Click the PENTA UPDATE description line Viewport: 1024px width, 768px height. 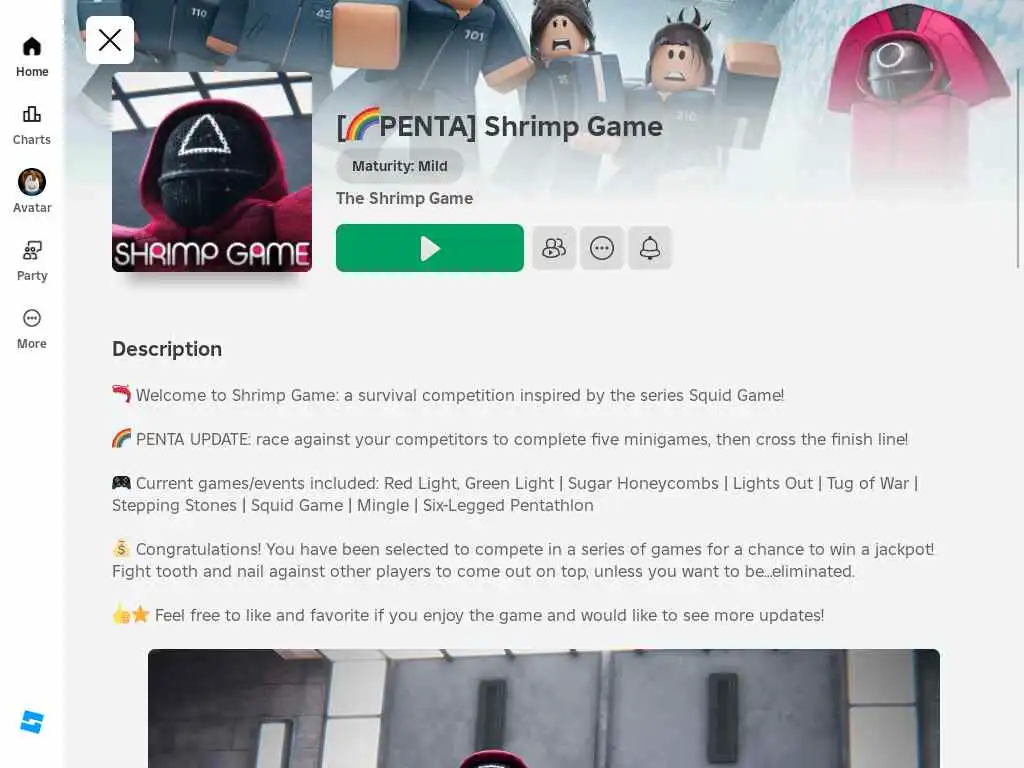click(510, 439)
